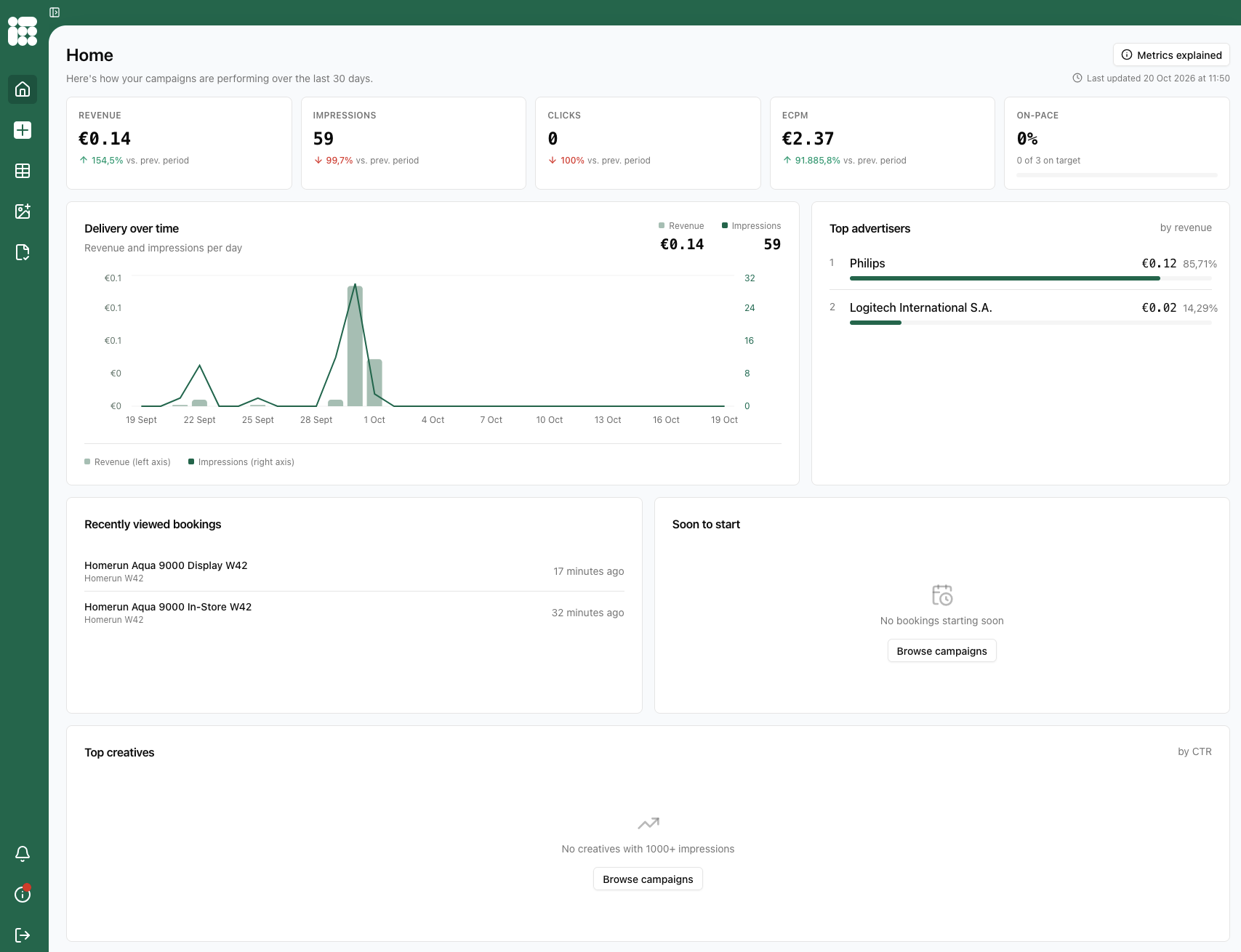
Task: Click the On-pace metric card
Action: pyautogui.click(x=1117, y=143)
